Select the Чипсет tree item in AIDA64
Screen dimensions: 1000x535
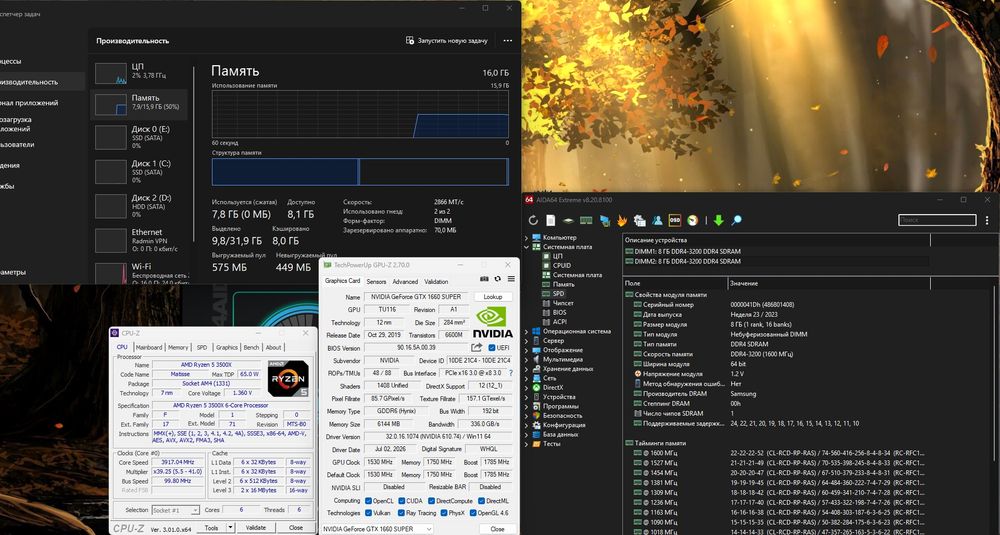[558, 303]
